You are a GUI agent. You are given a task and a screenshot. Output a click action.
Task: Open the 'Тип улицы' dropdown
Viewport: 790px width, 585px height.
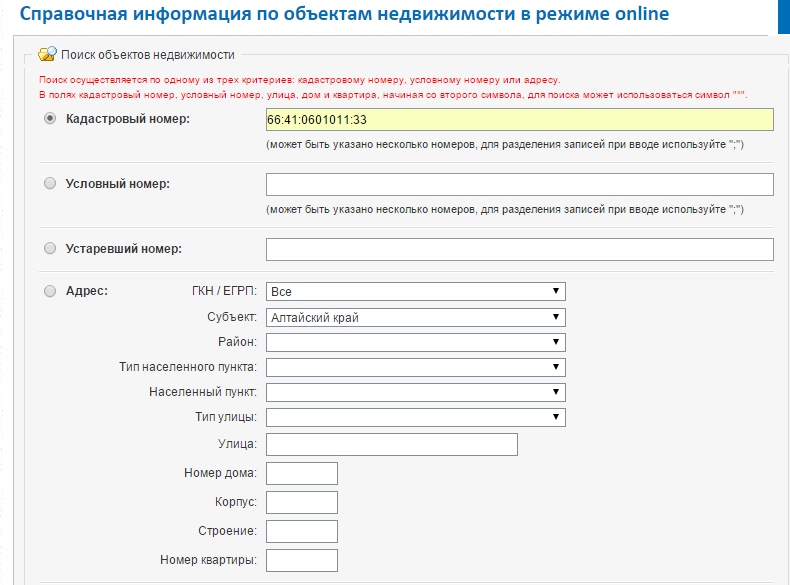coord(415,417)
